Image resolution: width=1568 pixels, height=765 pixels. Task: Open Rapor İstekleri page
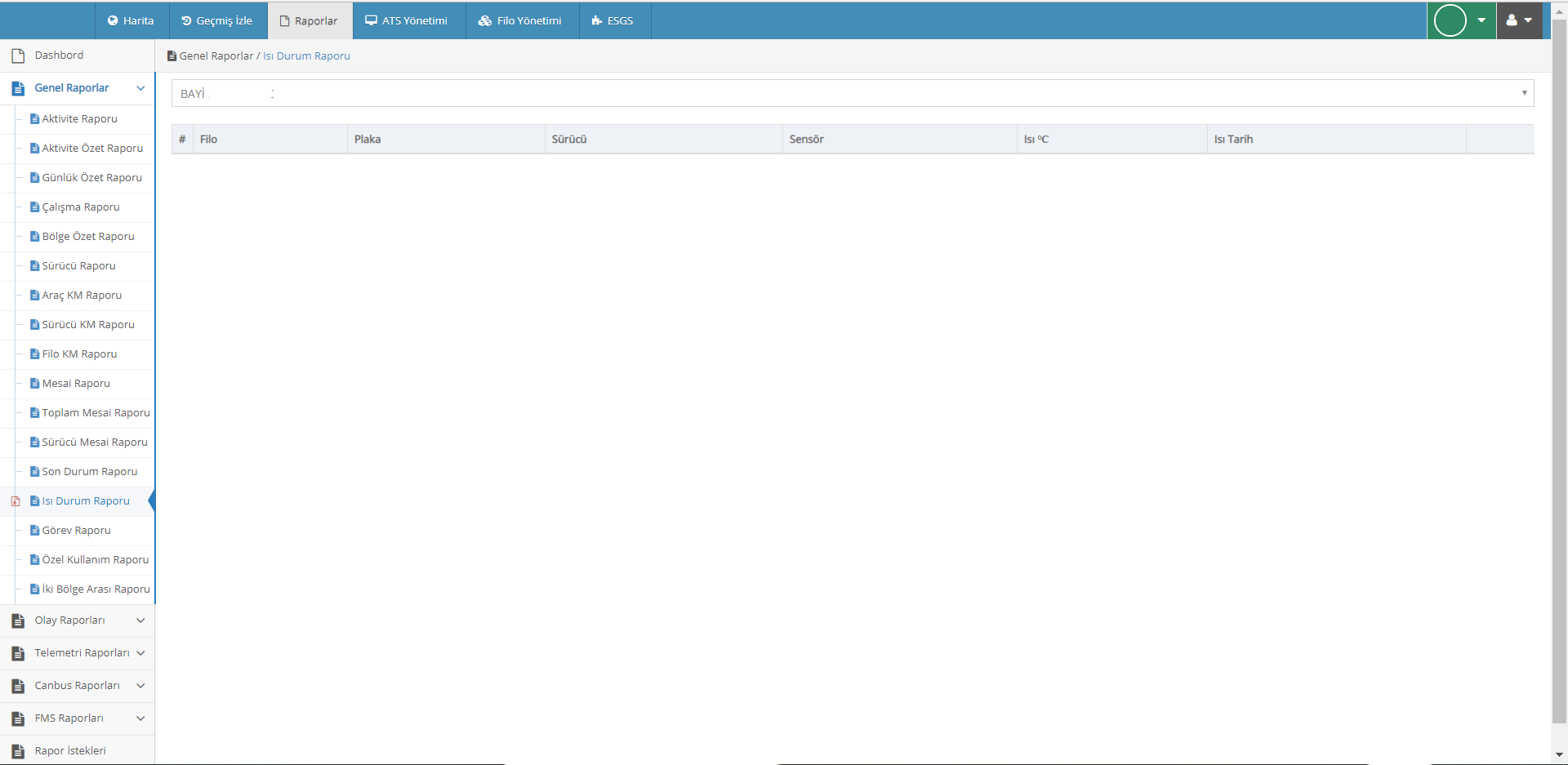[x=78, y=750]
